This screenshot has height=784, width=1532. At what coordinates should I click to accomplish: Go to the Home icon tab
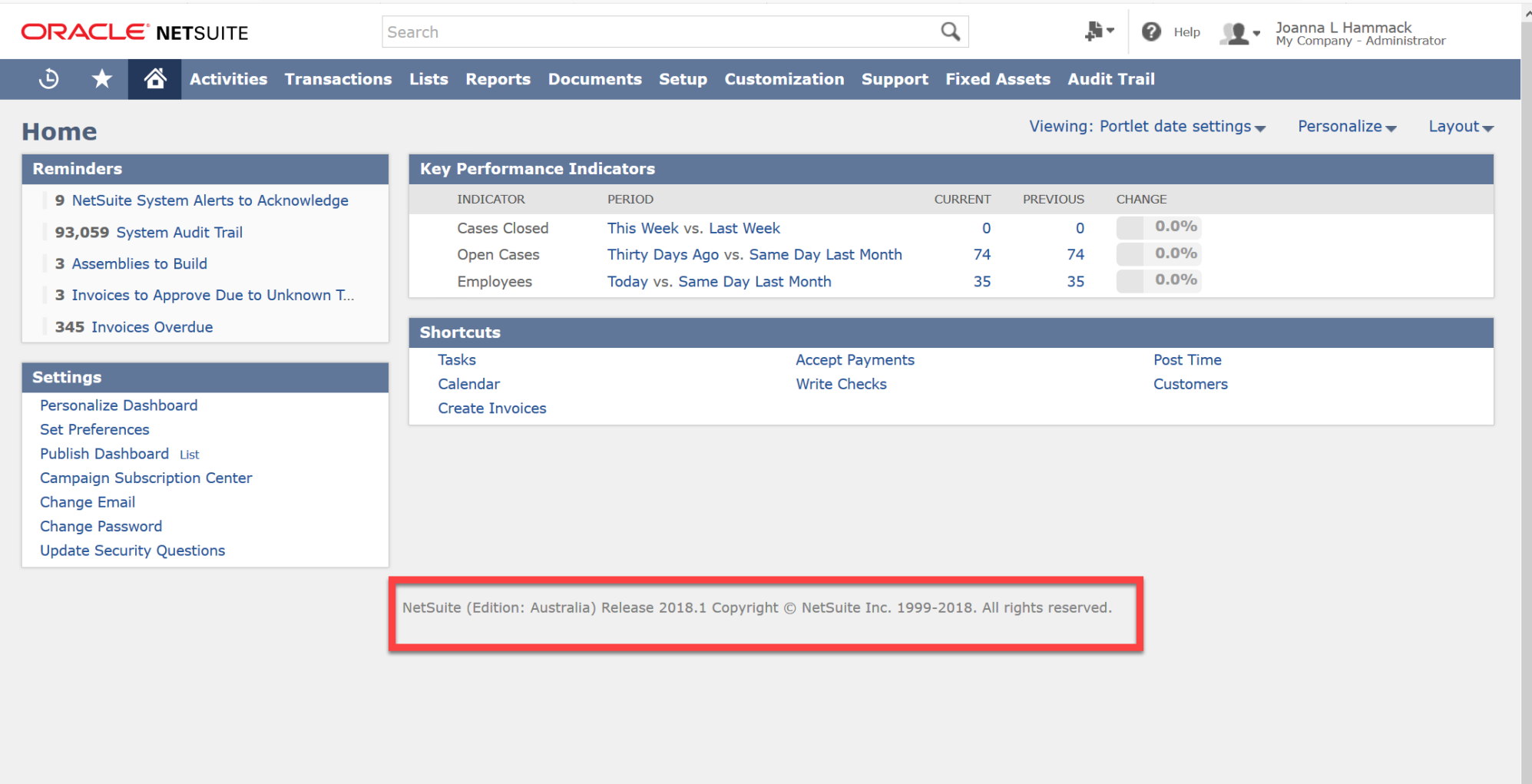click(154, 79)
